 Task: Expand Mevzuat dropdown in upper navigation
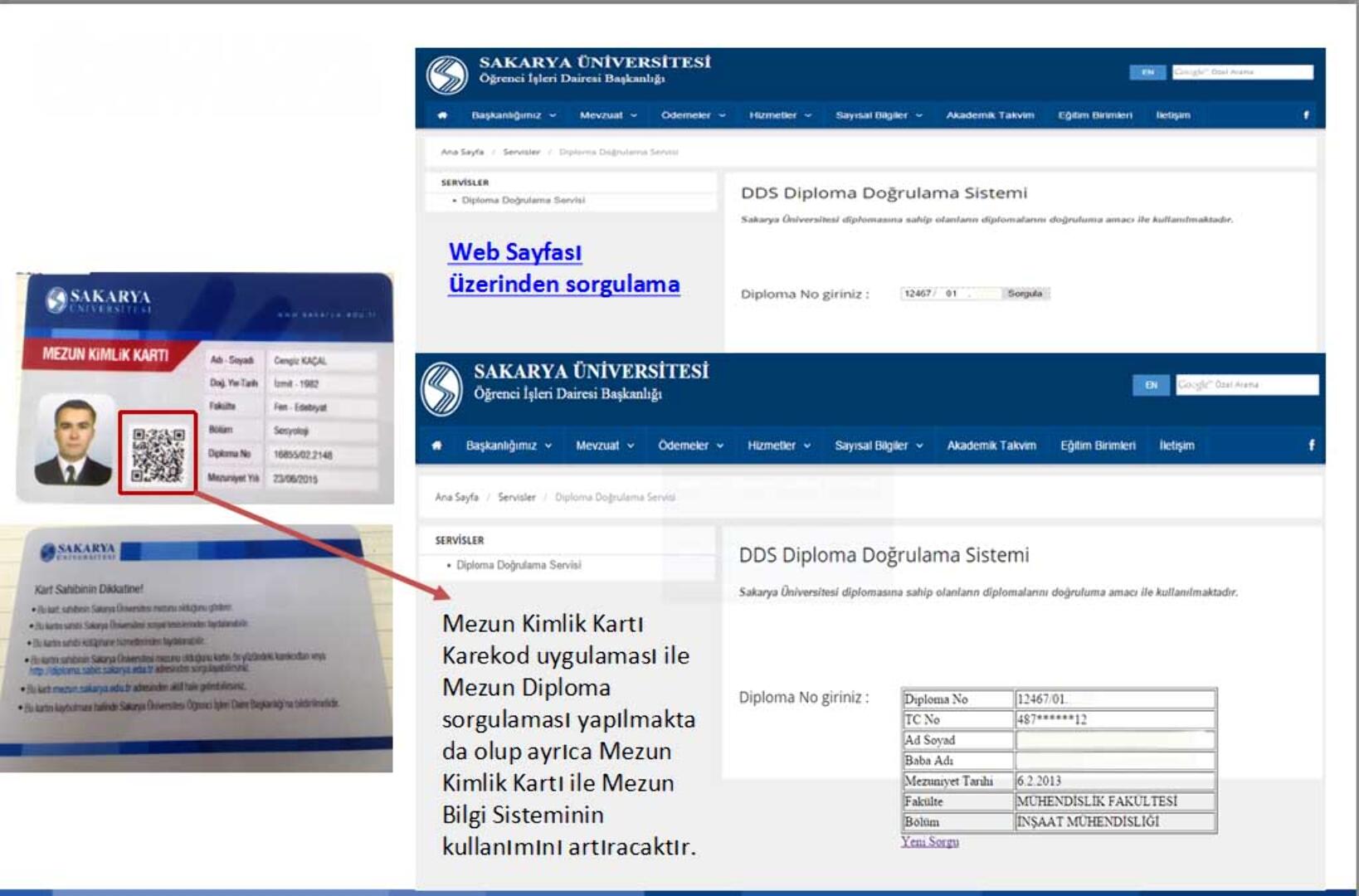coord(608,115)
